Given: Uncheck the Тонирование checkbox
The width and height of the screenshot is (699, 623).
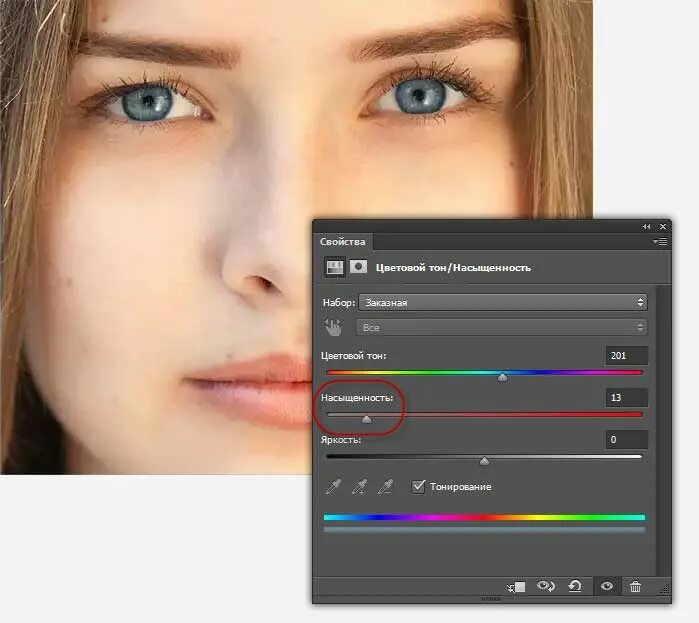Looking at the screenshot, I should click(x=418, y=486).
